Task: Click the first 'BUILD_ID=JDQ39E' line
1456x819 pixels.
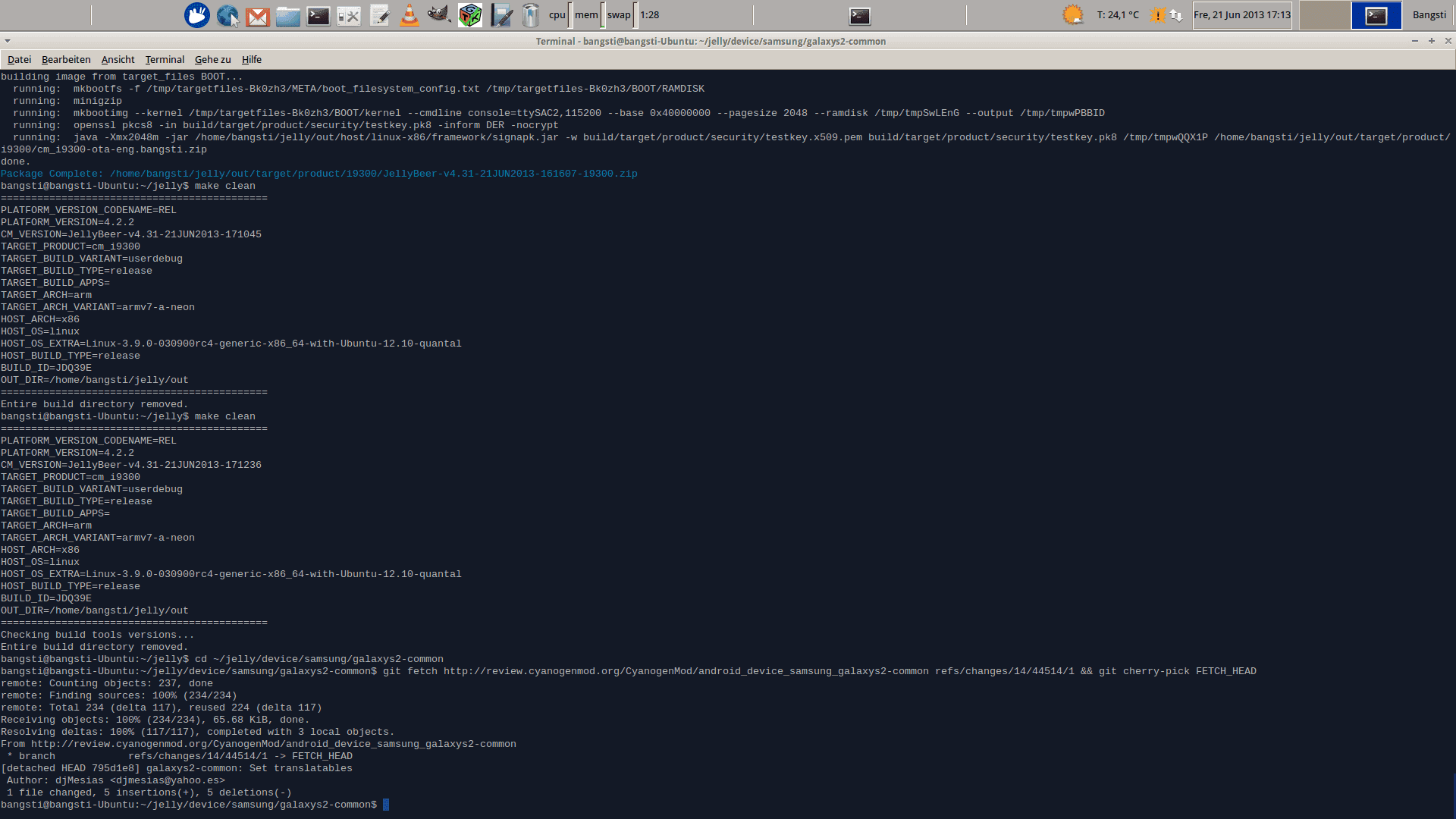Action: point(46,368)
